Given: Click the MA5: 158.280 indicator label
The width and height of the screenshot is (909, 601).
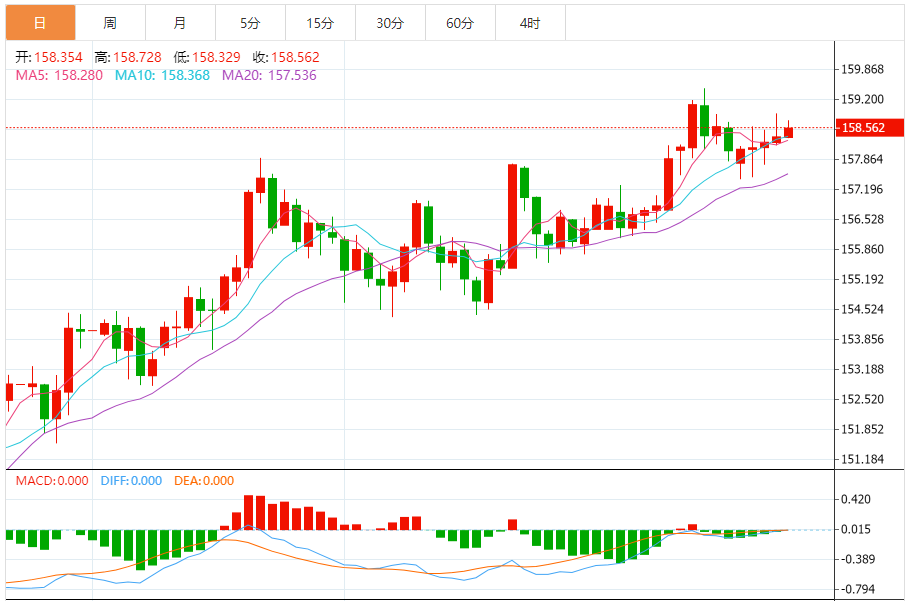Looking at the screenshot, I should (59, 75).
